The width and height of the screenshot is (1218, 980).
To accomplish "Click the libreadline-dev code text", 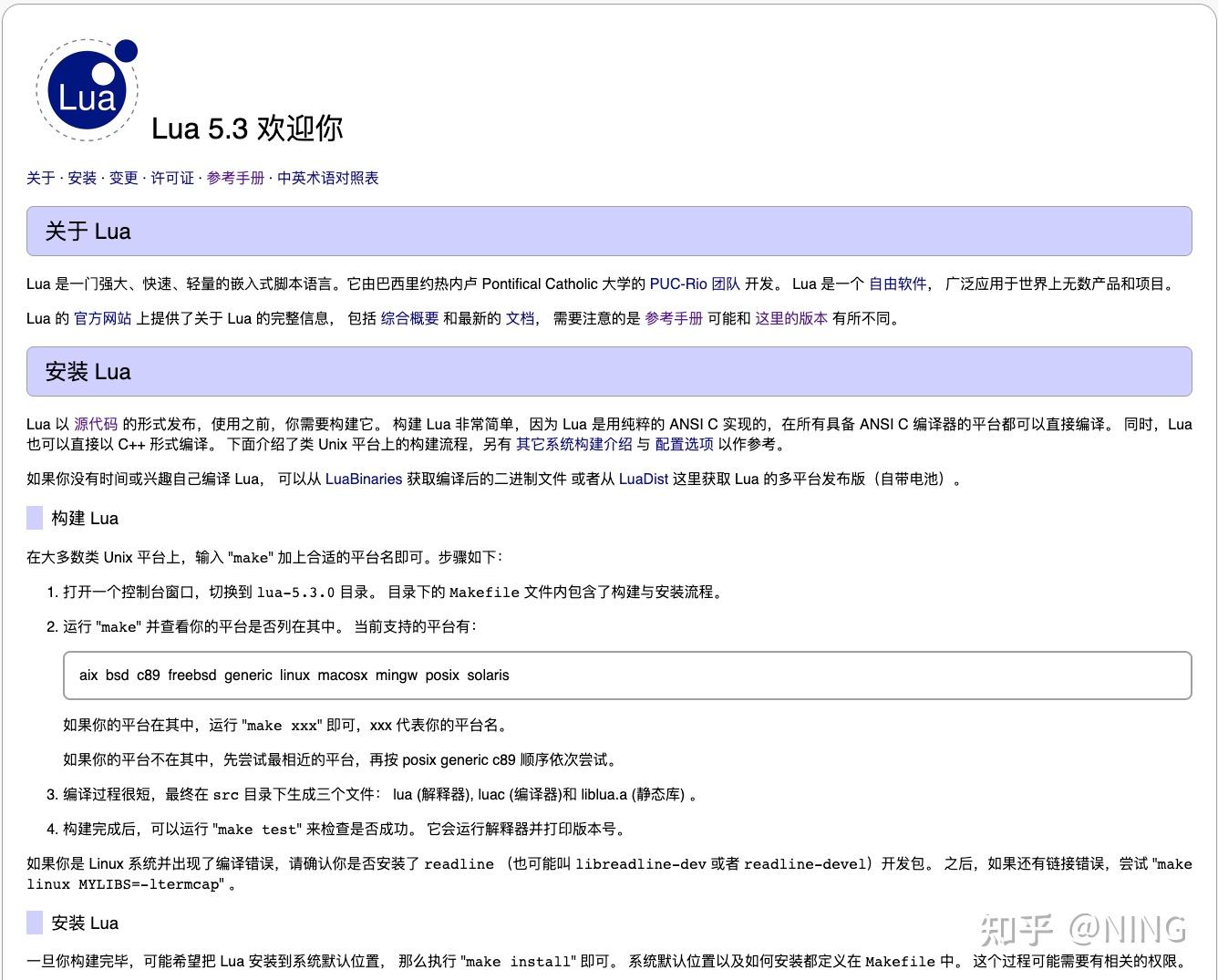I will point(641,864).
